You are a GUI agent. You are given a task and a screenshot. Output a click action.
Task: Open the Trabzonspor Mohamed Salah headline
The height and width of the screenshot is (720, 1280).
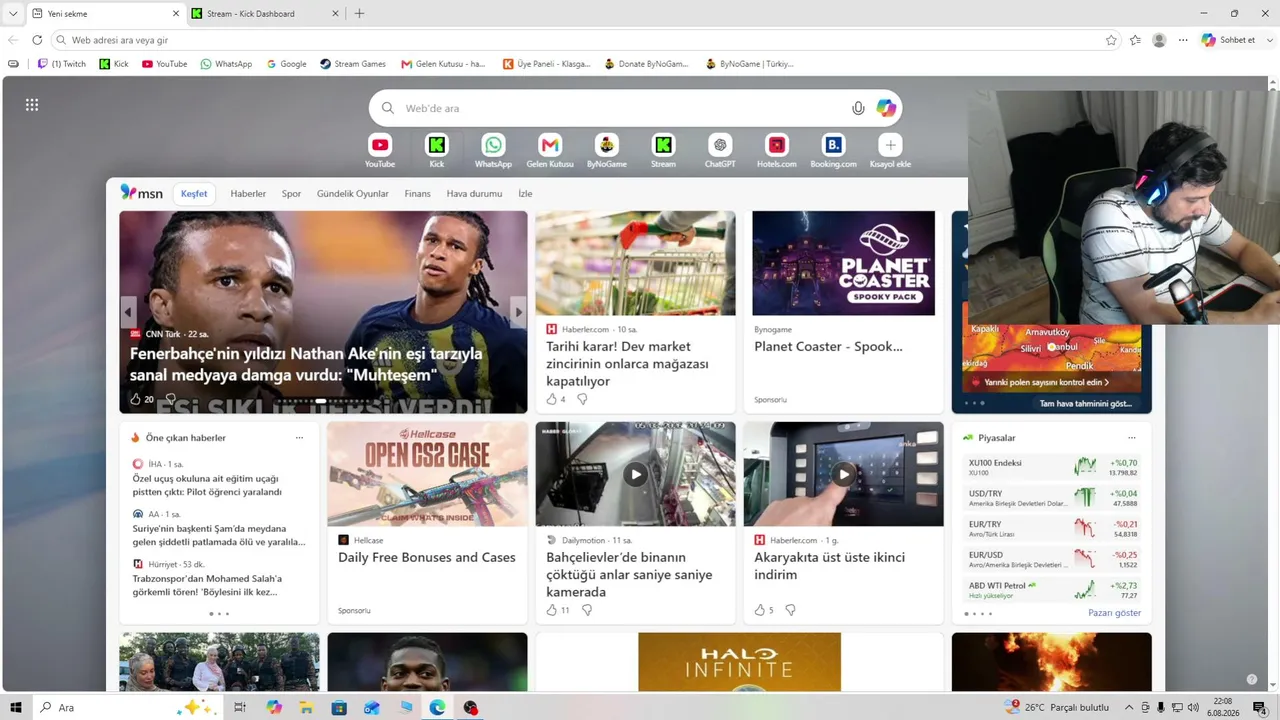click(208, 585)
